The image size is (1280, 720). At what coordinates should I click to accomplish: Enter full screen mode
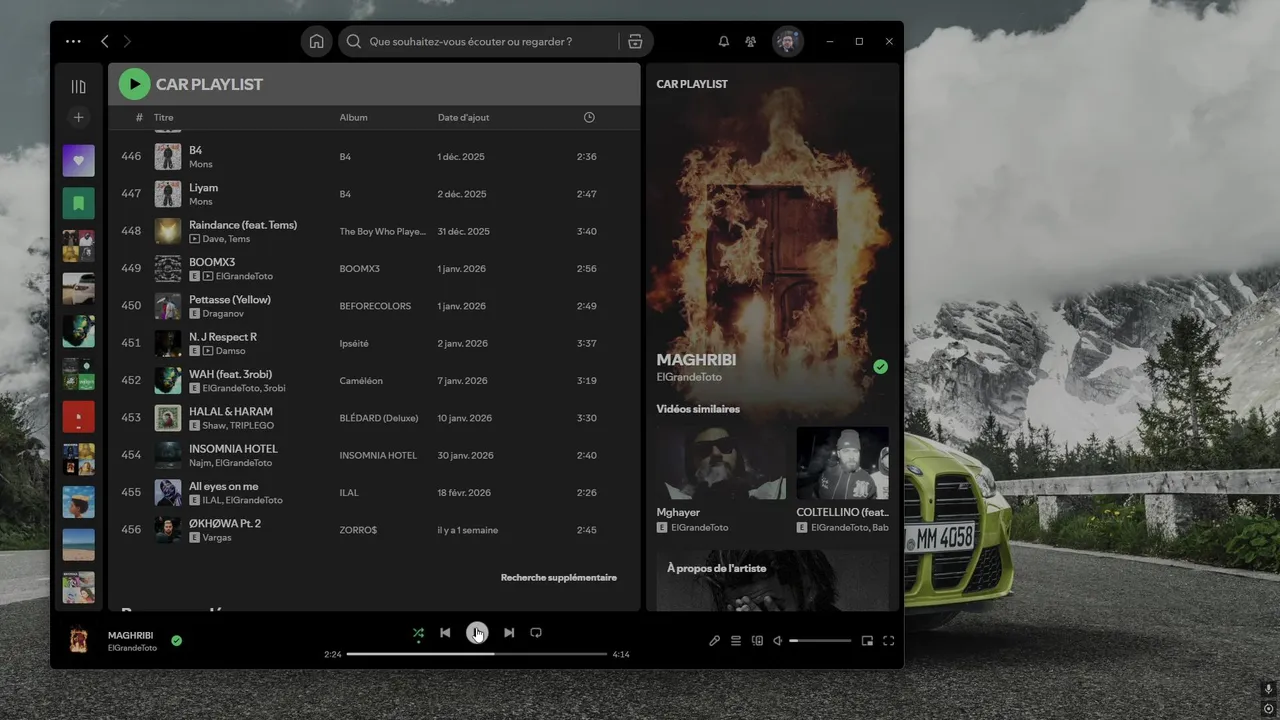(x=888, y=641)
